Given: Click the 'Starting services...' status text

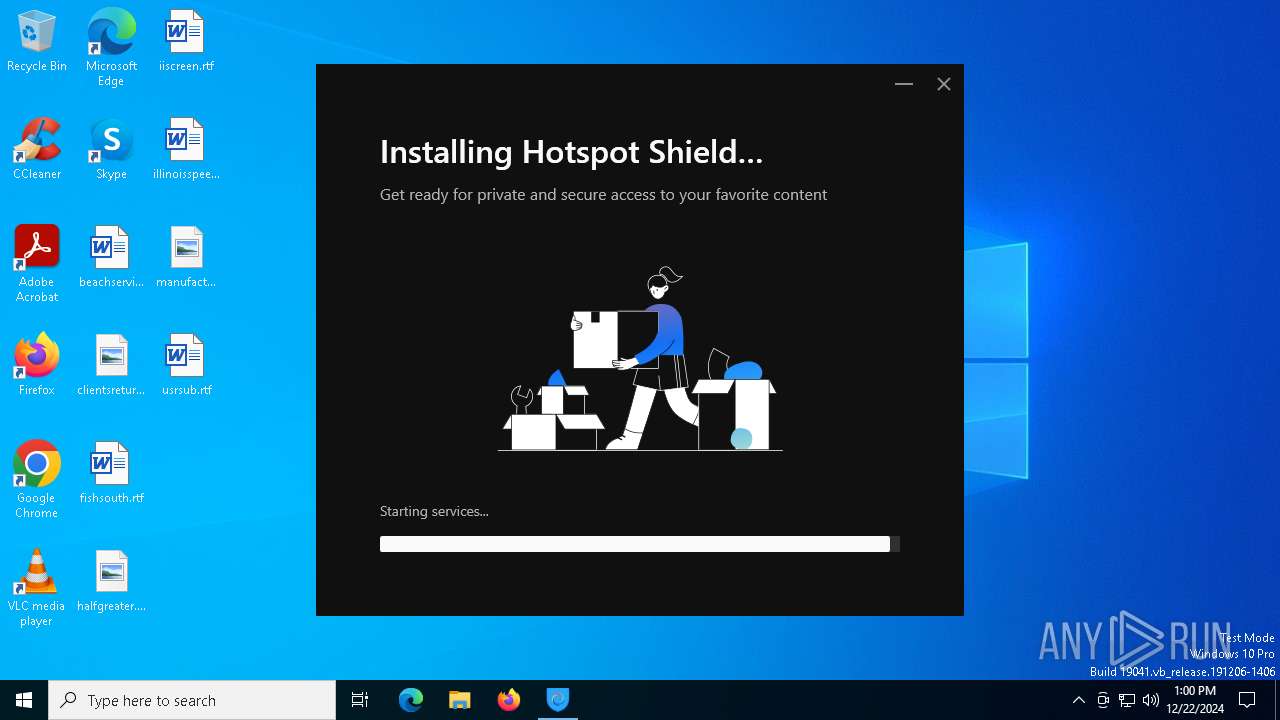Looking at the screenshot, I should coord(434,511).
